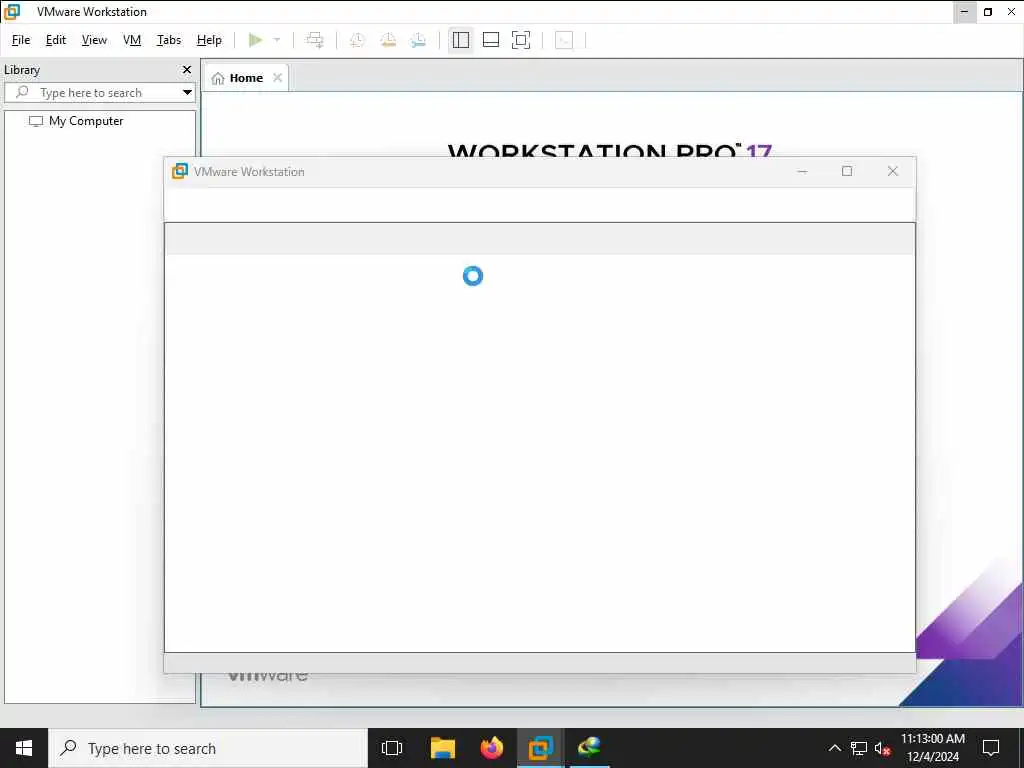
Task: Click the globe application taskbar icon
Action: [x=589, y=748]
